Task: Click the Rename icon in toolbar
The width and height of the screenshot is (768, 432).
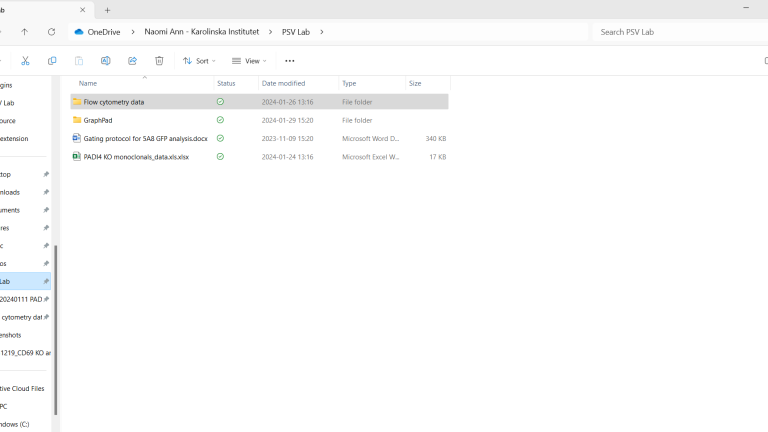Action: point(105,61)
